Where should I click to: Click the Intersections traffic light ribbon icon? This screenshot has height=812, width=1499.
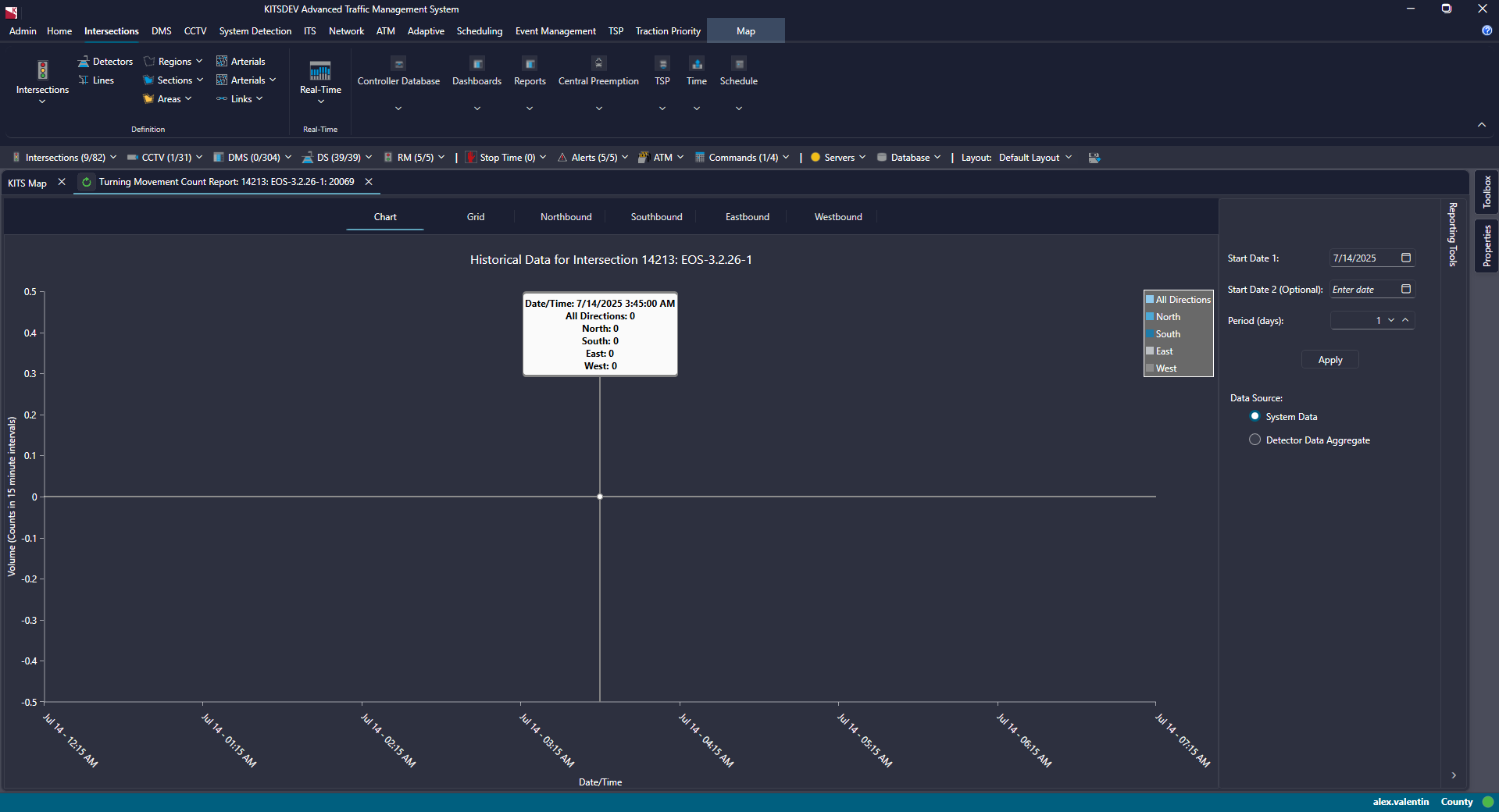(x=42, y=71)
